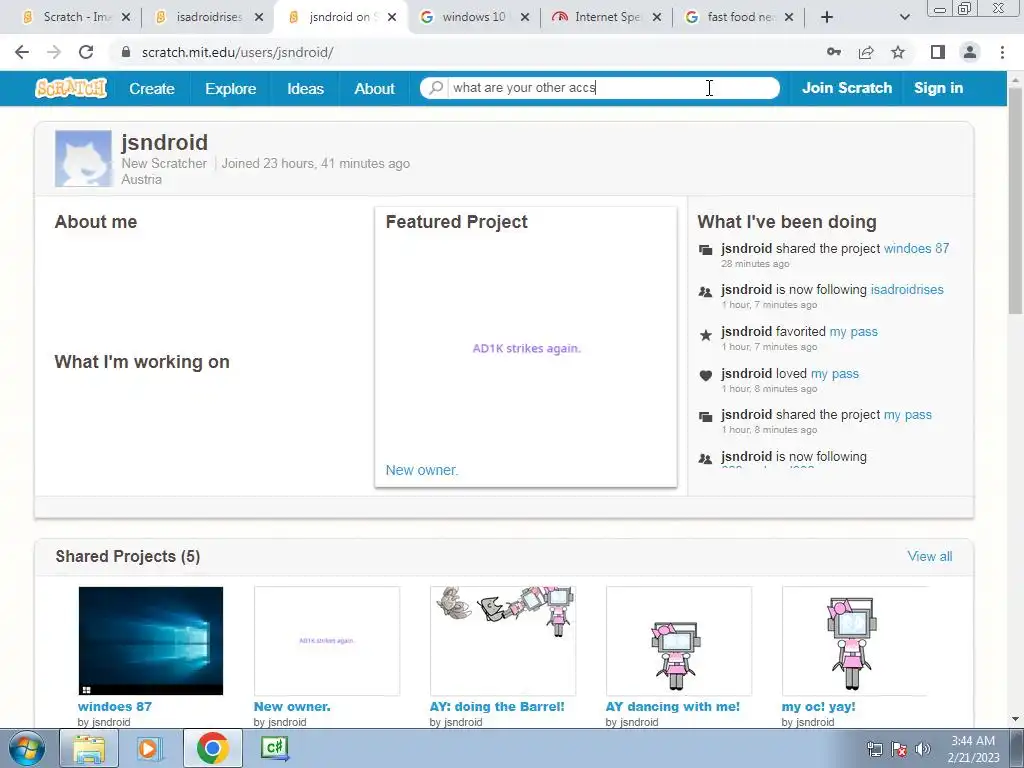Image resolution: width=1024 pixels, height=768 pixels.
Task: Click View all shared projects
Action: point(929,556)
